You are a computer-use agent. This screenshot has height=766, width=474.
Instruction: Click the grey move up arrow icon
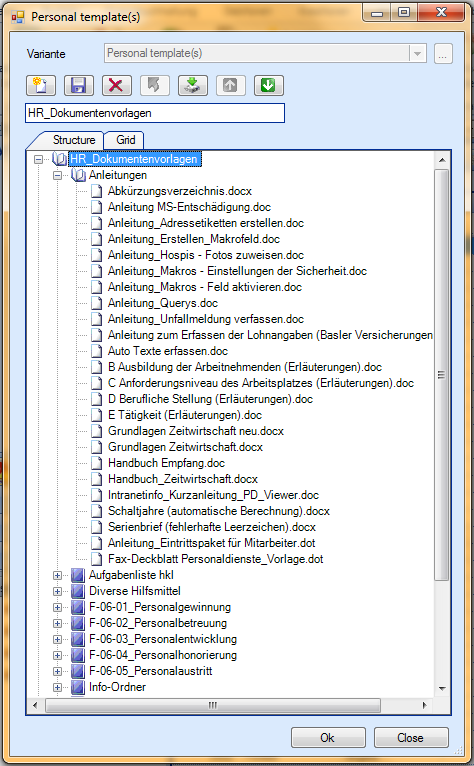(x=231, y=85)
